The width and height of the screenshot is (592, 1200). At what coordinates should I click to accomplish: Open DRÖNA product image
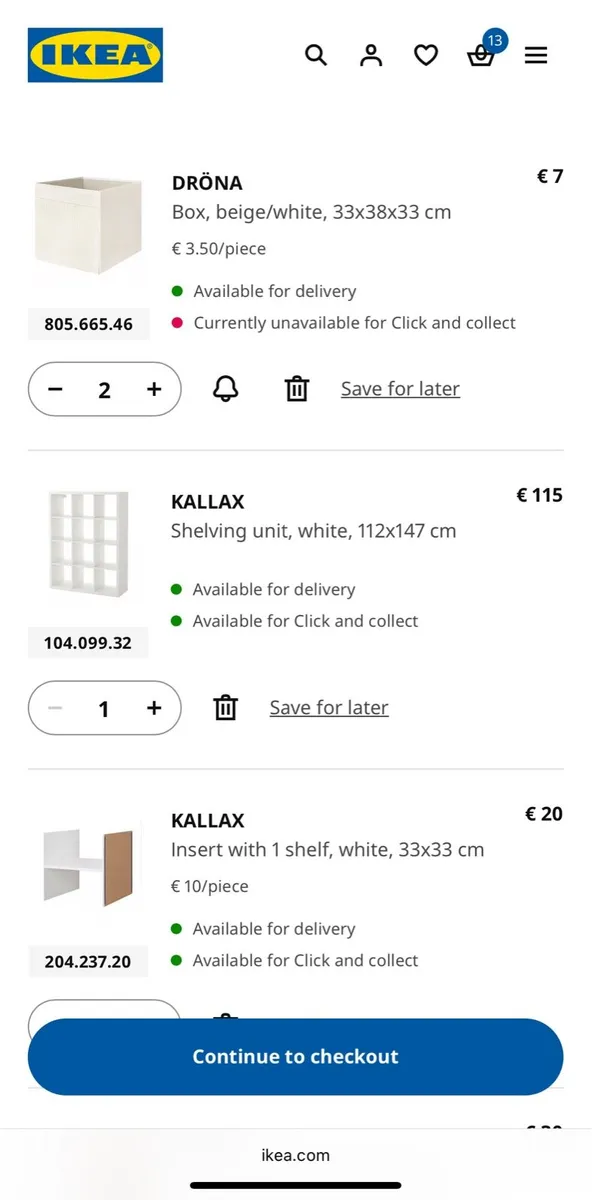(x=88, y=227)
